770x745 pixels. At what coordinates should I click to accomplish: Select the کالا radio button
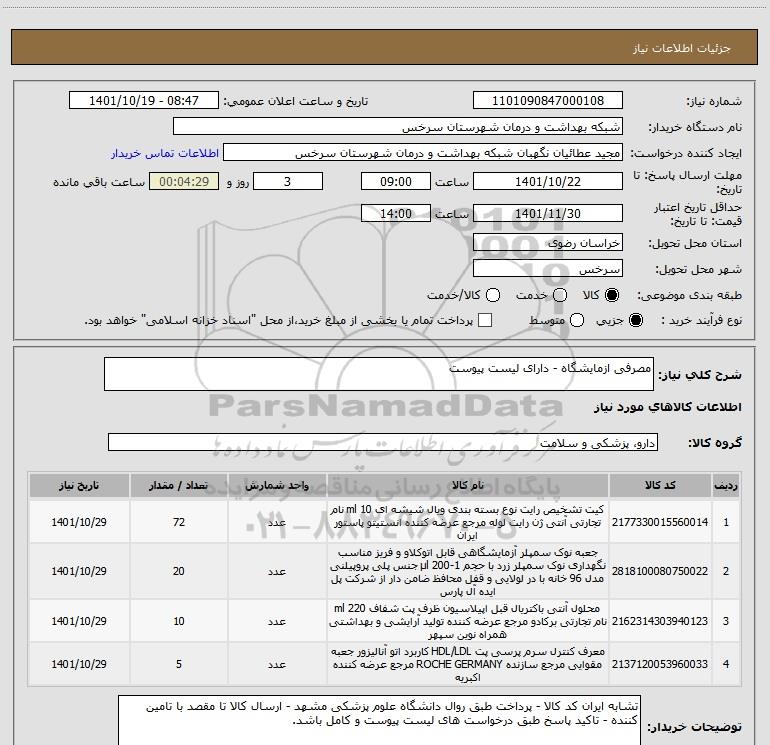pos(612,295)
